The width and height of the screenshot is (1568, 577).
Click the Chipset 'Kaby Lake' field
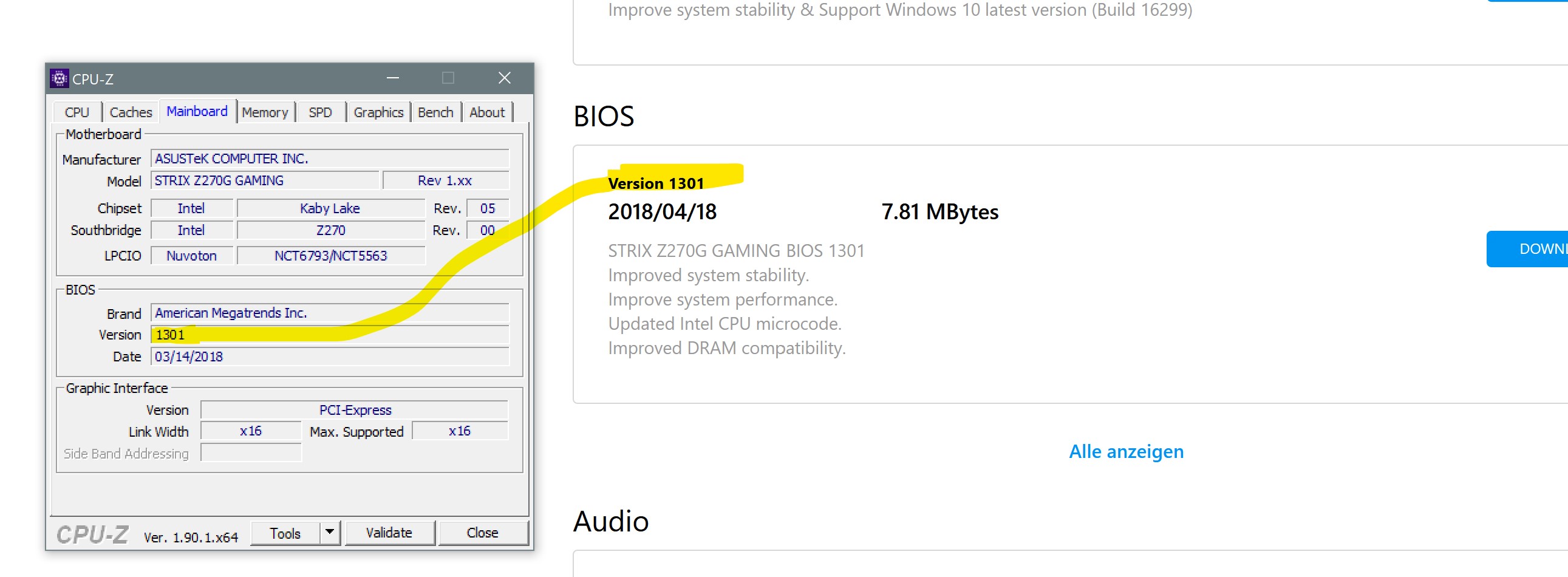click(x=330, y=209)
